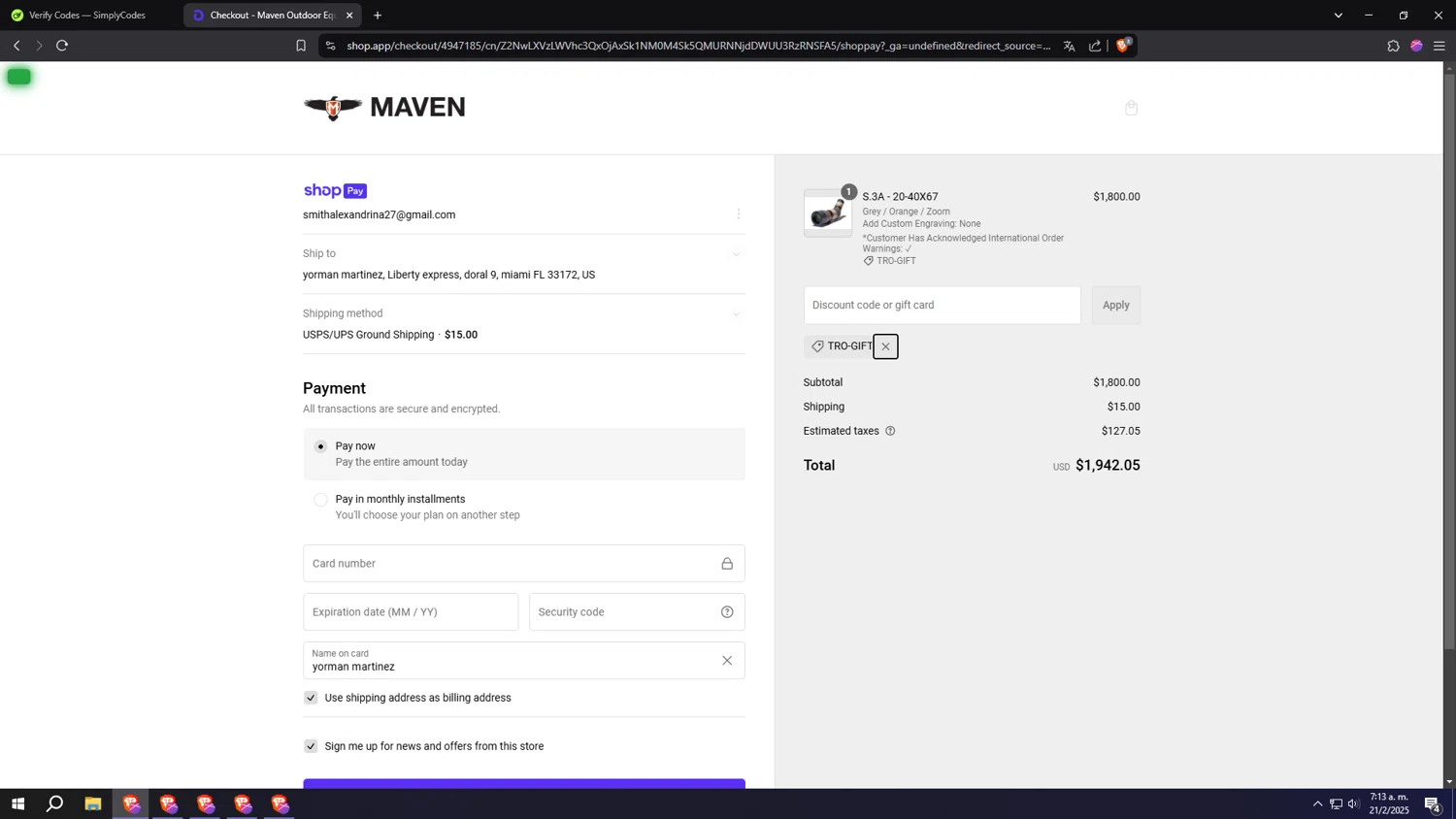Viewport: 1456px width, 819px height.
Task: Open the tab search dropdown arrow
Action: pos(1338,16)
